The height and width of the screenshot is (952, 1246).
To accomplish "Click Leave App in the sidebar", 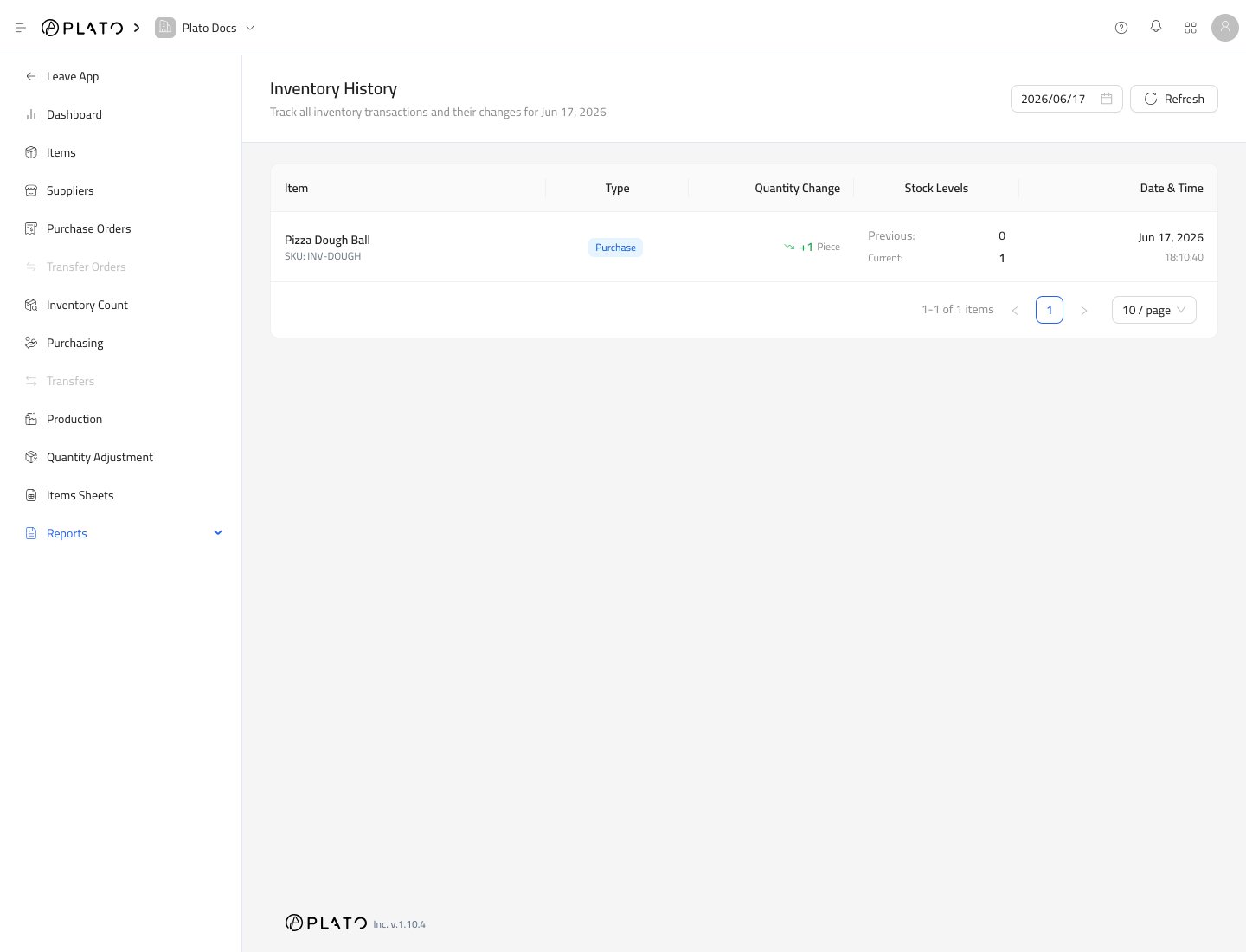I will pos(73,76).
